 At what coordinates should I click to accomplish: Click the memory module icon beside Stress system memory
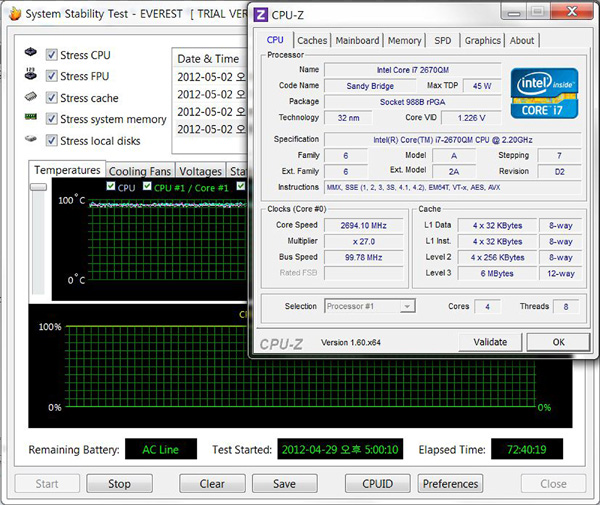click(x=31, y=116)
